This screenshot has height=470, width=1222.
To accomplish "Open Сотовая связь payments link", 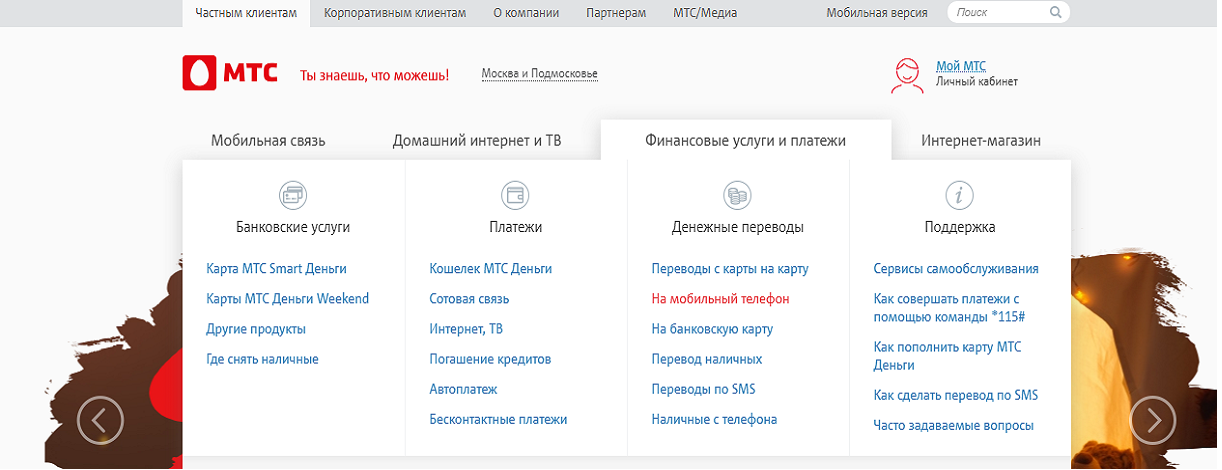I will click(469, 299).
